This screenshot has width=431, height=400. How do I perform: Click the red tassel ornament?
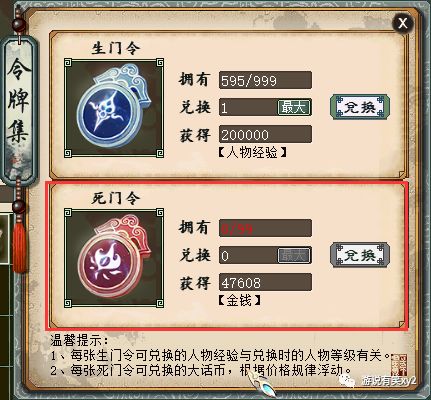tap(19, 245)
